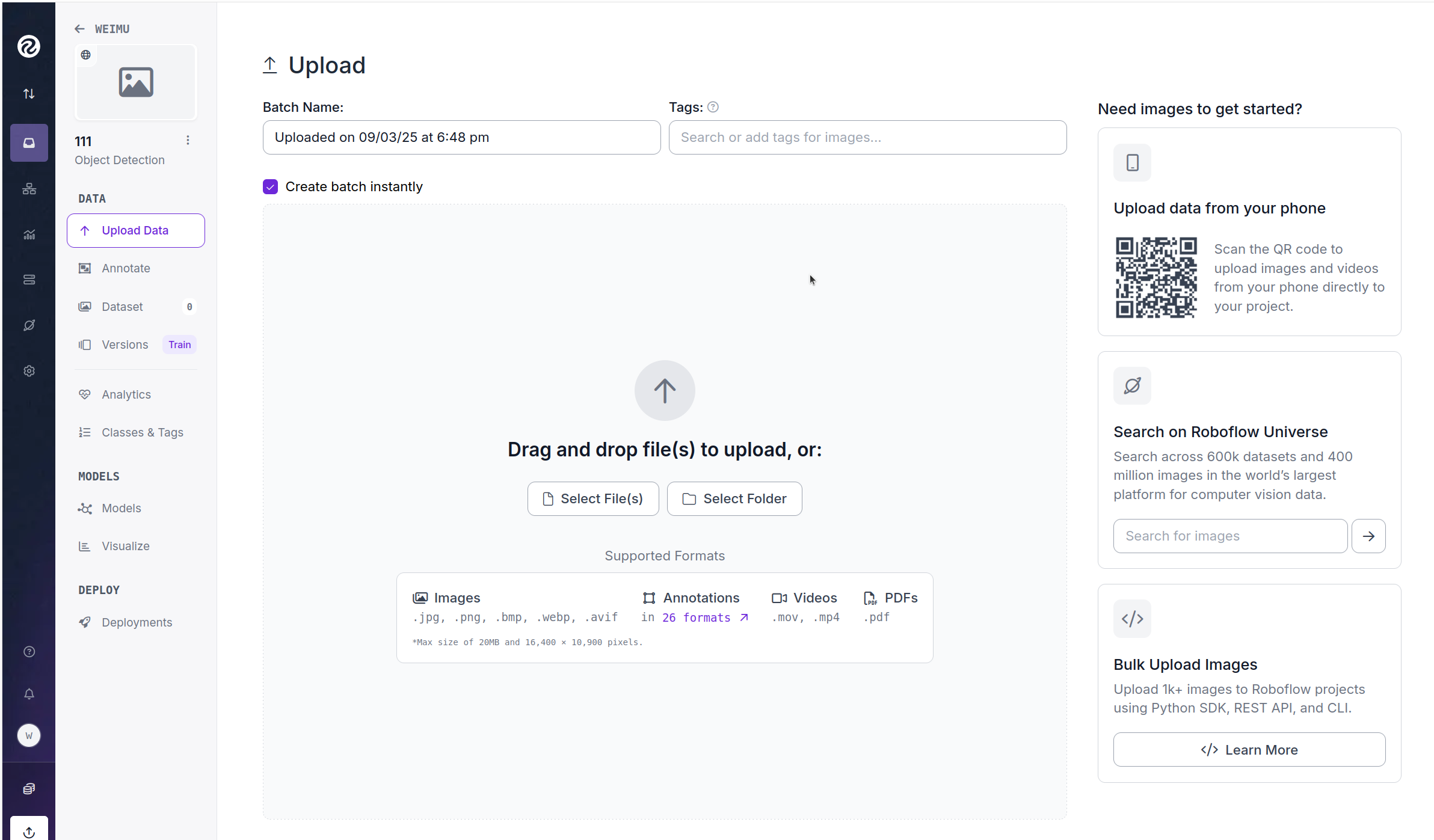Submit Universe search arrow button
The height and width of the screenshot is (840, 1434).
[1368, 536]
